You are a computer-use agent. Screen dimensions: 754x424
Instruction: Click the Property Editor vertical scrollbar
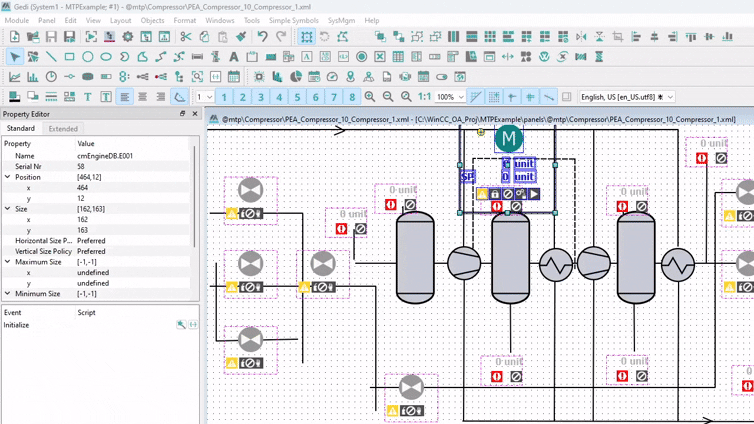click(195, 196)
